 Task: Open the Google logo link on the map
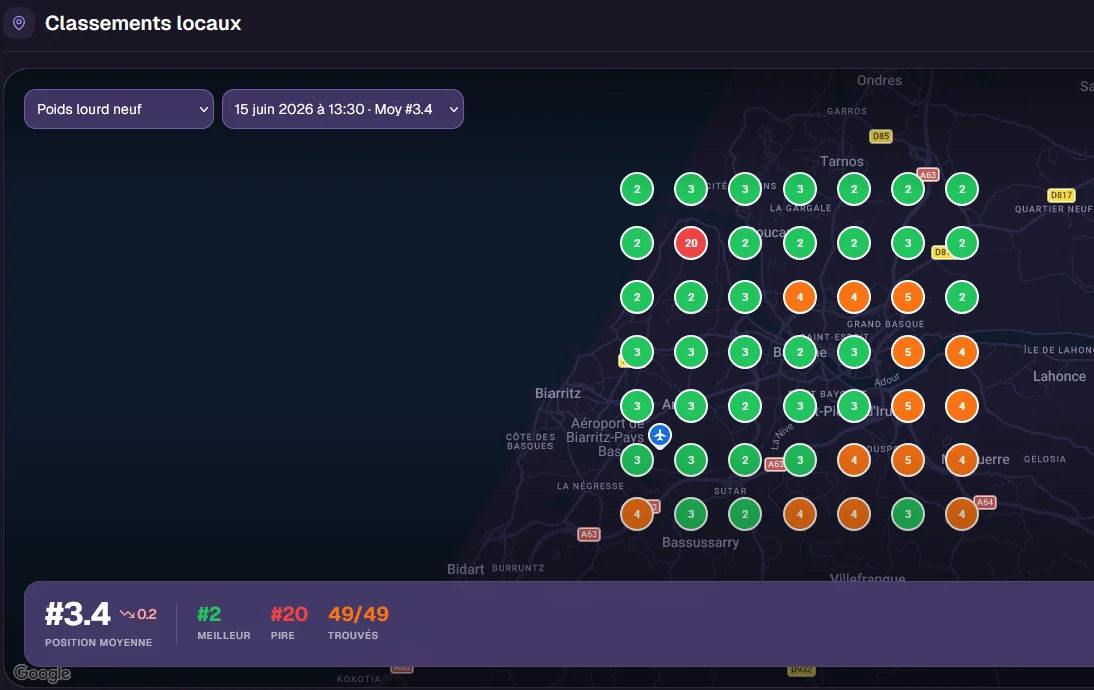click(x=42, y=673)
